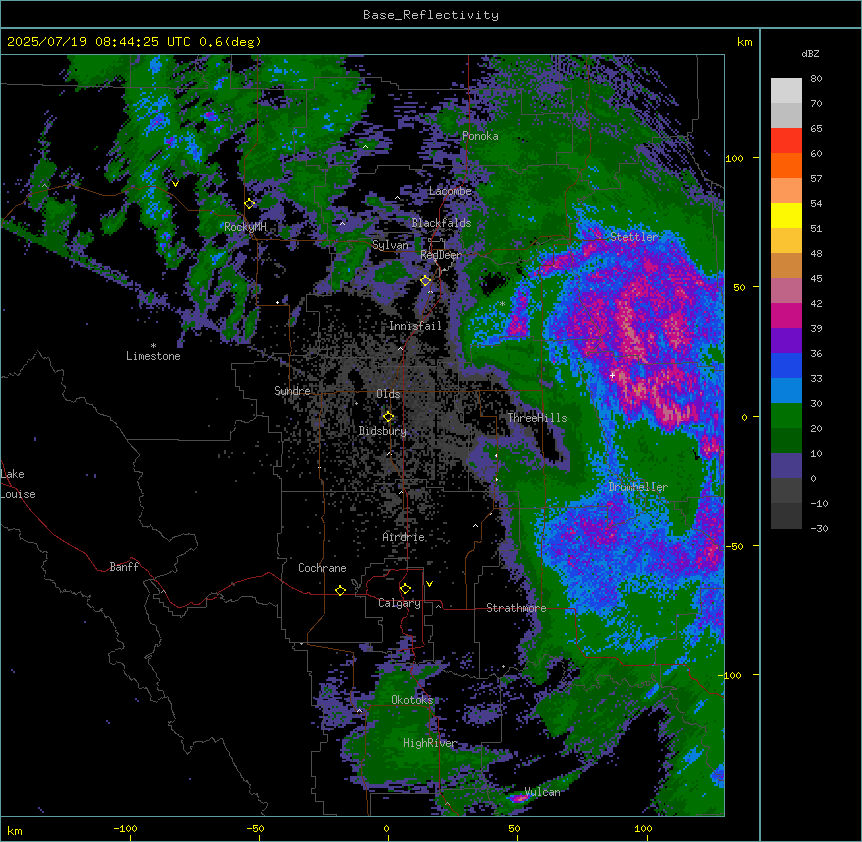Click the 80 value in dBZ legend
This screenshot has width=862, height=842.
click(816, 79)
